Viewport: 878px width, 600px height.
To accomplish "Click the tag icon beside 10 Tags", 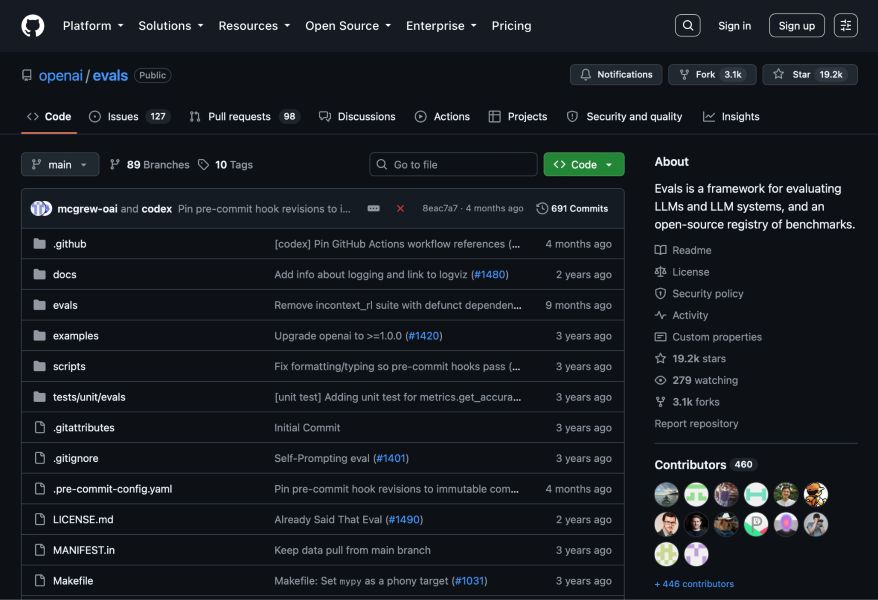I will 203,165.
